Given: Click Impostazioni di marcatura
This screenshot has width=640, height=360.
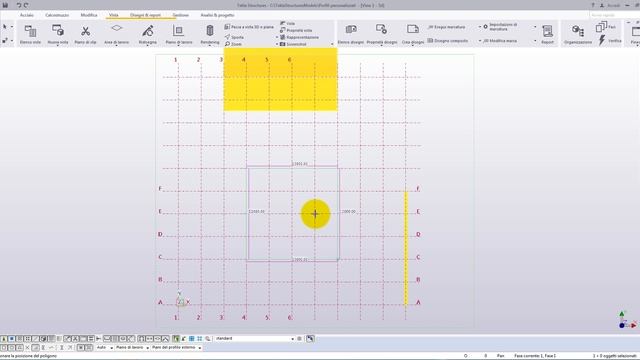Looking at the screenshot, I should pos(500,27).
